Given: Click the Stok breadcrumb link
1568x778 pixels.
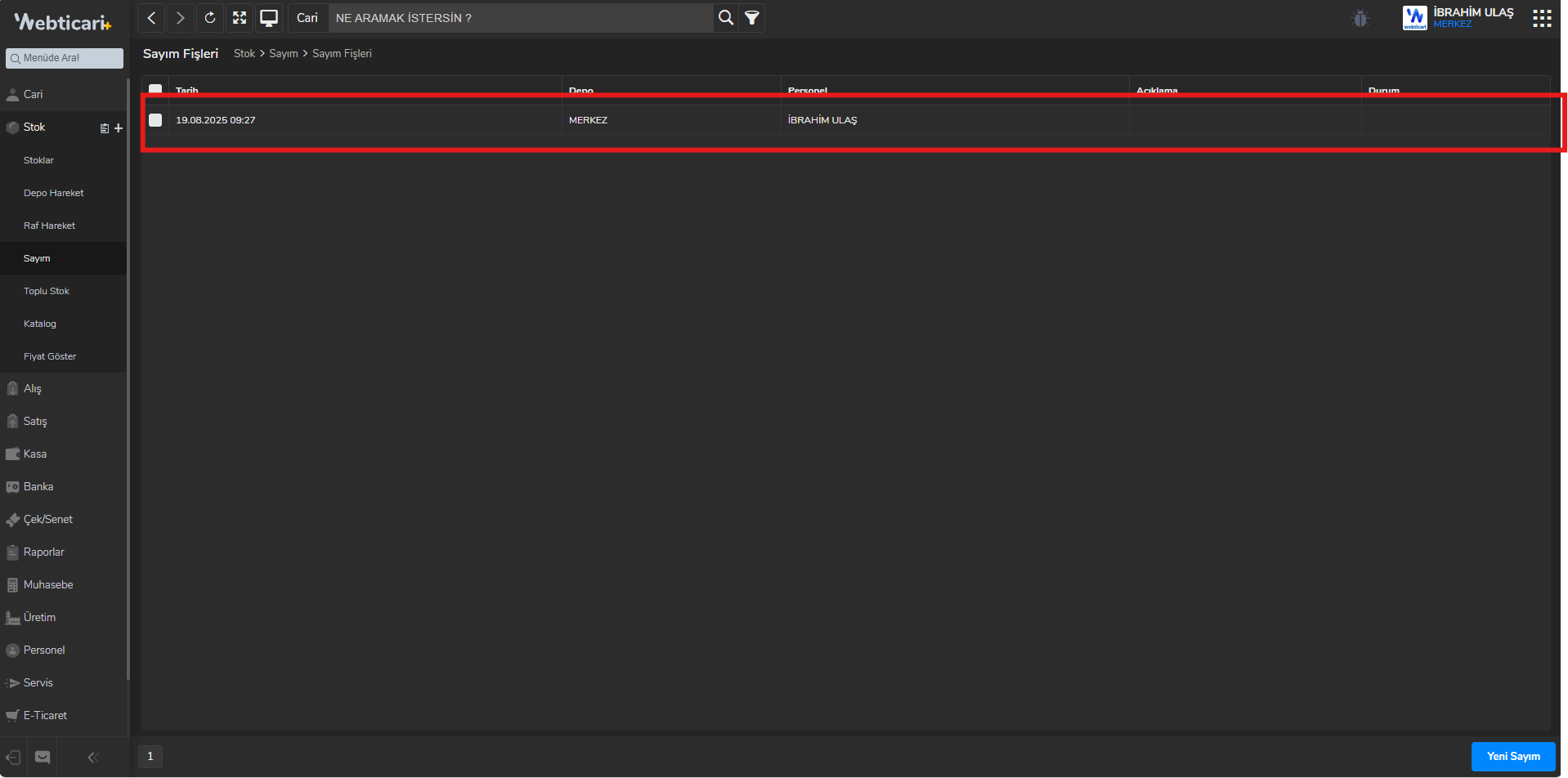Looking at the screenshot, I should pyautogui.click(x=244, y=54).
